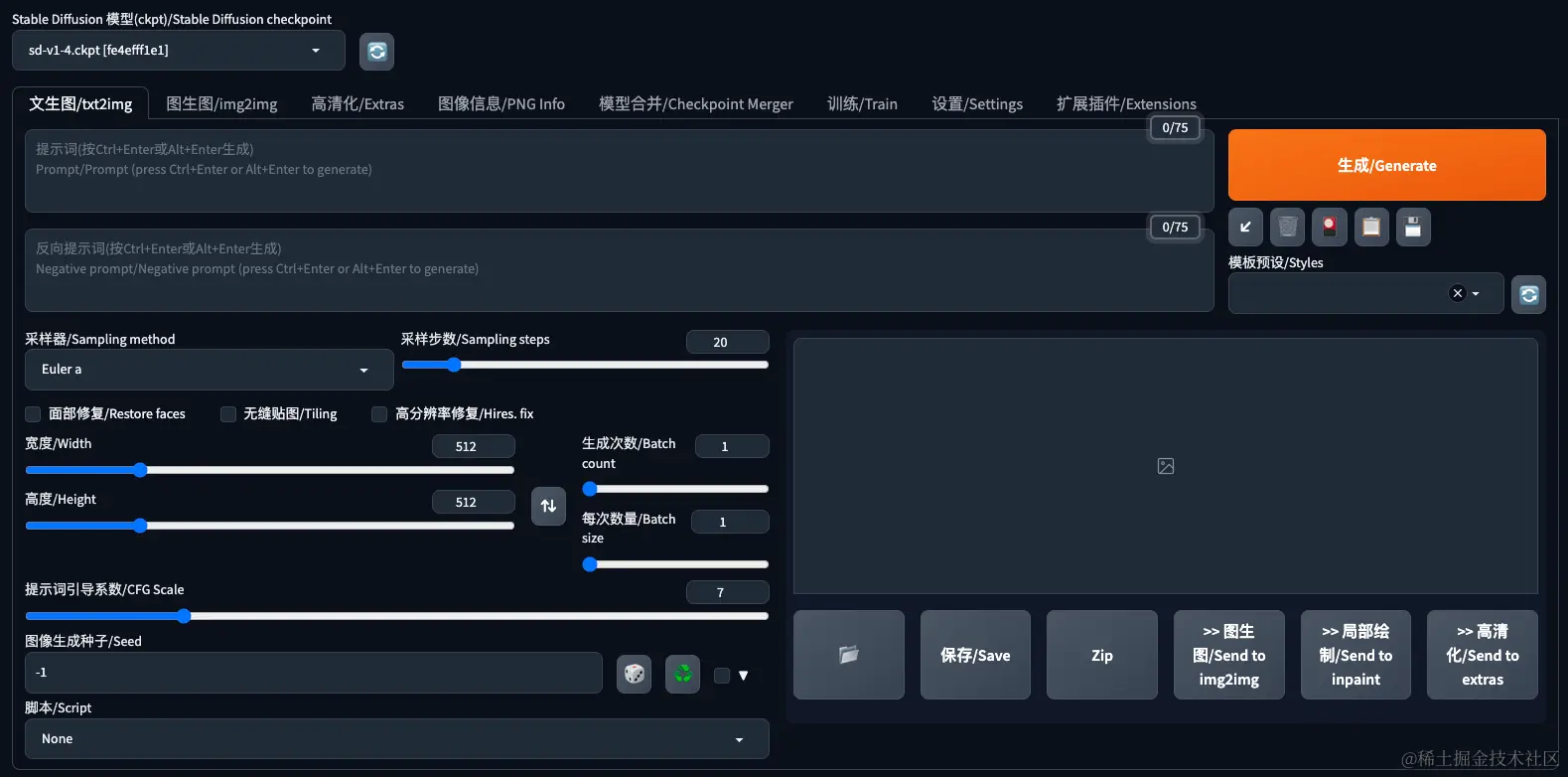Send the image to inpaint
Viewport: 1568px width, 777px height.
tap(1355, 655)
